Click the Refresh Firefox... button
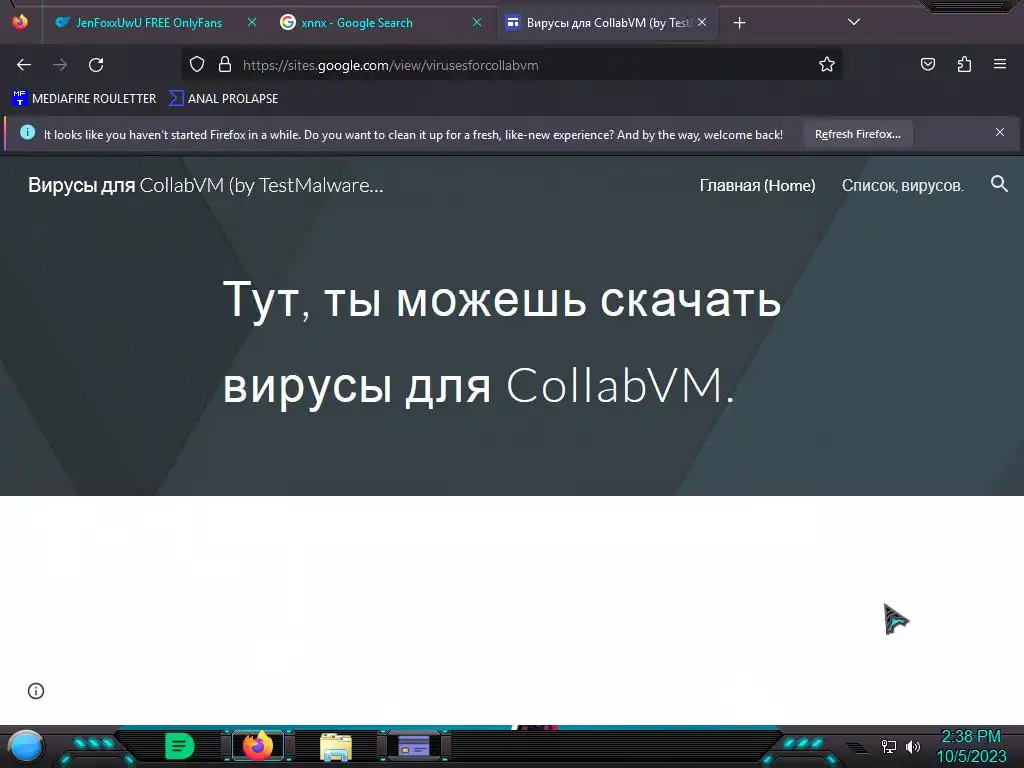Screen dimensions: 1024x768 (857, 134)
